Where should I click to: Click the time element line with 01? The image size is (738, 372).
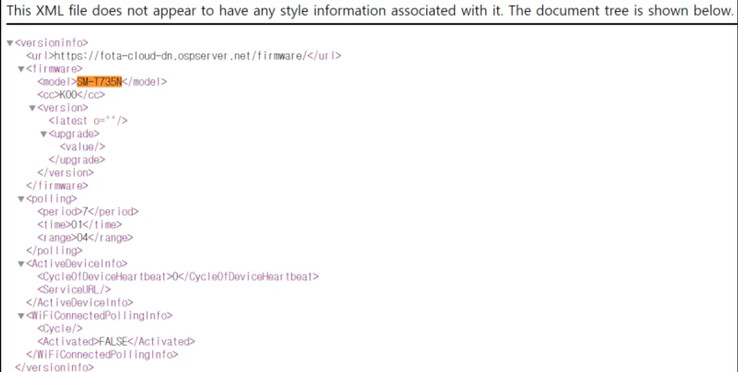click(x=80, y=225)
